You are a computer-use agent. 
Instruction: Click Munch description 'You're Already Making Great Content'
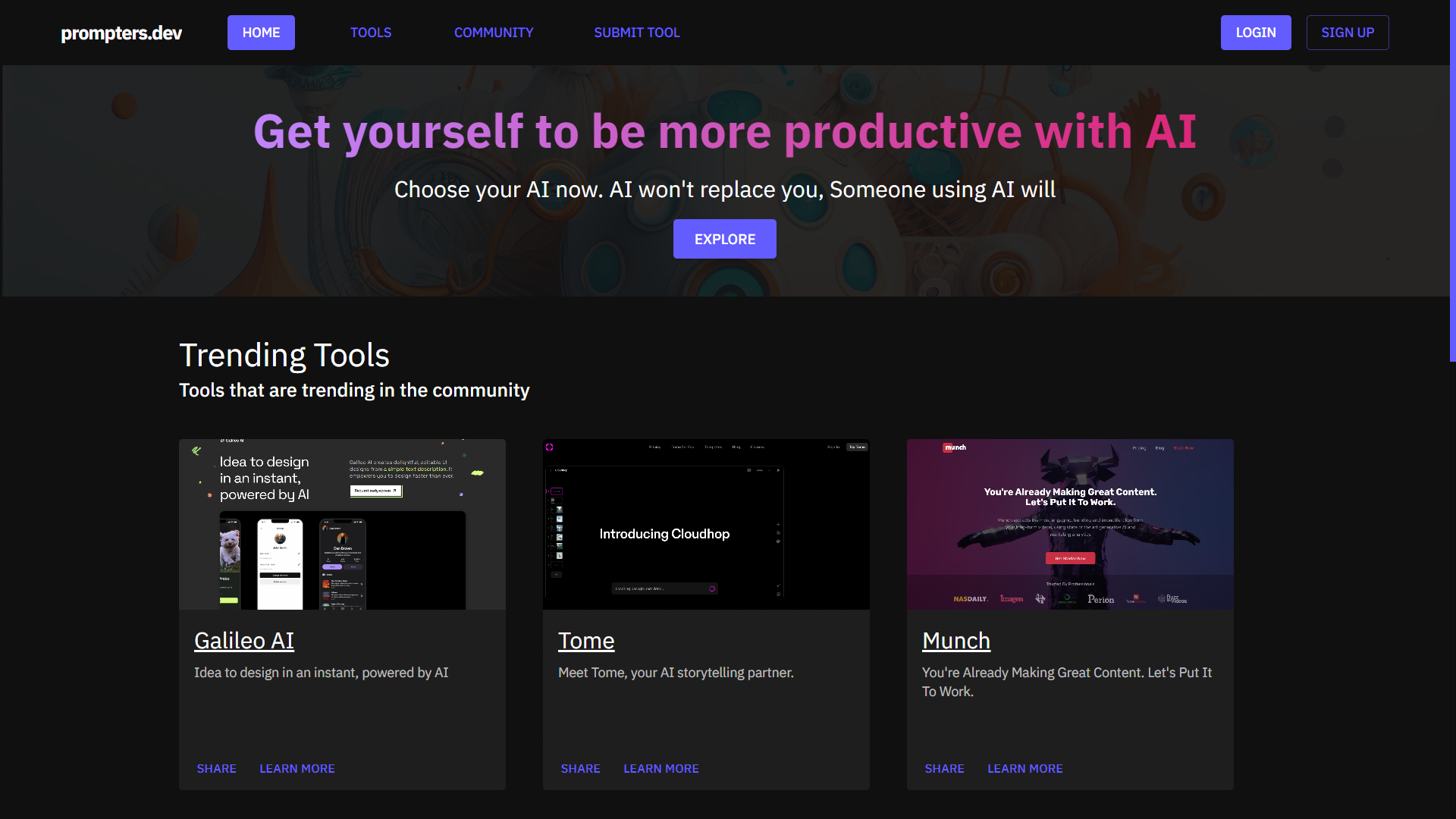1067,682
